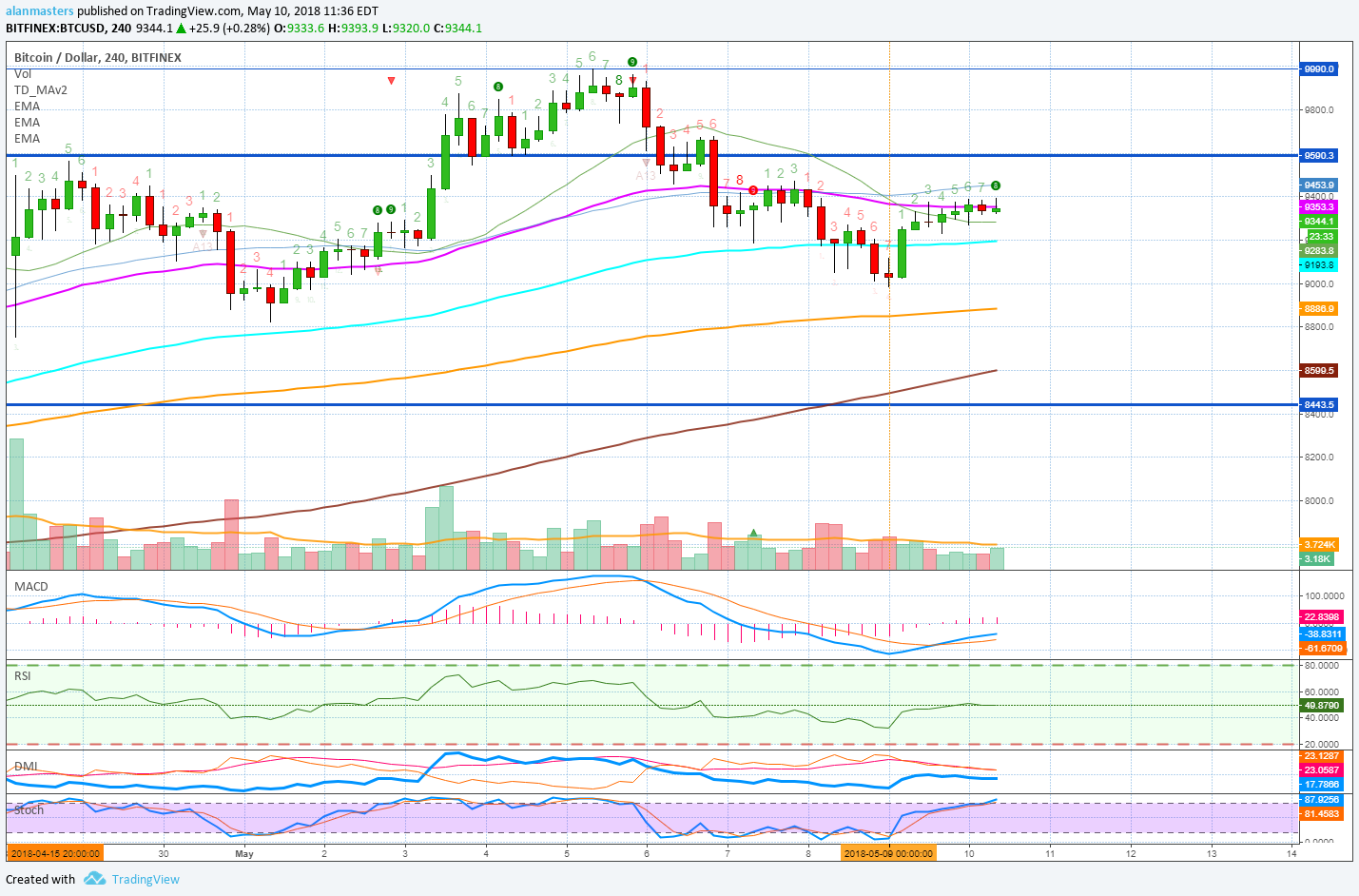This screenshot has height=896, width=1359.
Task: Click the O:9333.6 open value in the header
Action: pyautogui.click(x=299, y=28)
